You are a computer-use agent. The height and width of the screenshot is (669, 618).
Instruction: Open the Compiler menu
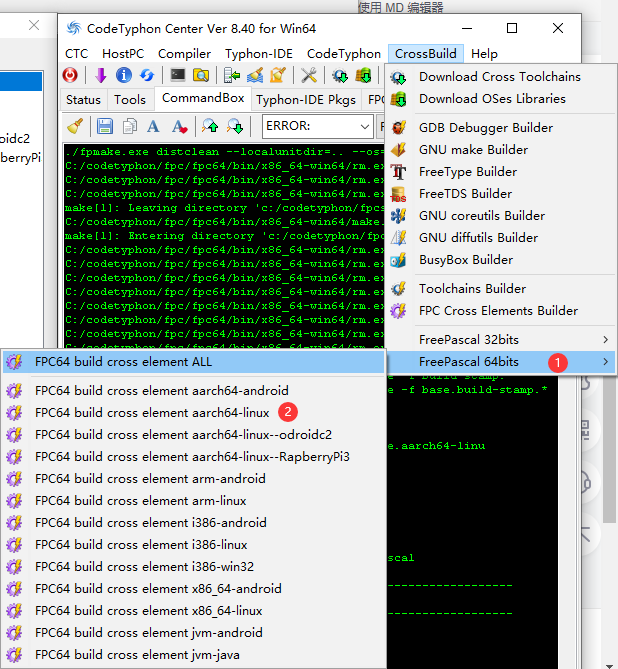[x=184, y=54]
